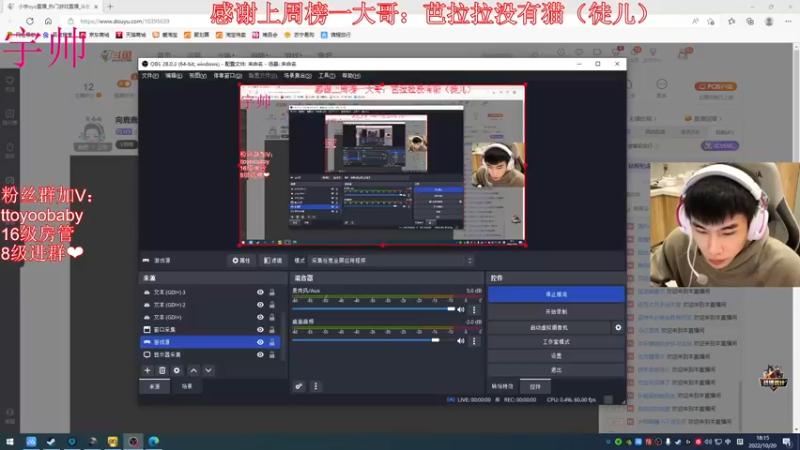
Task: Hide the selected 游戏源 source
Action: click(x=260, y=342)
